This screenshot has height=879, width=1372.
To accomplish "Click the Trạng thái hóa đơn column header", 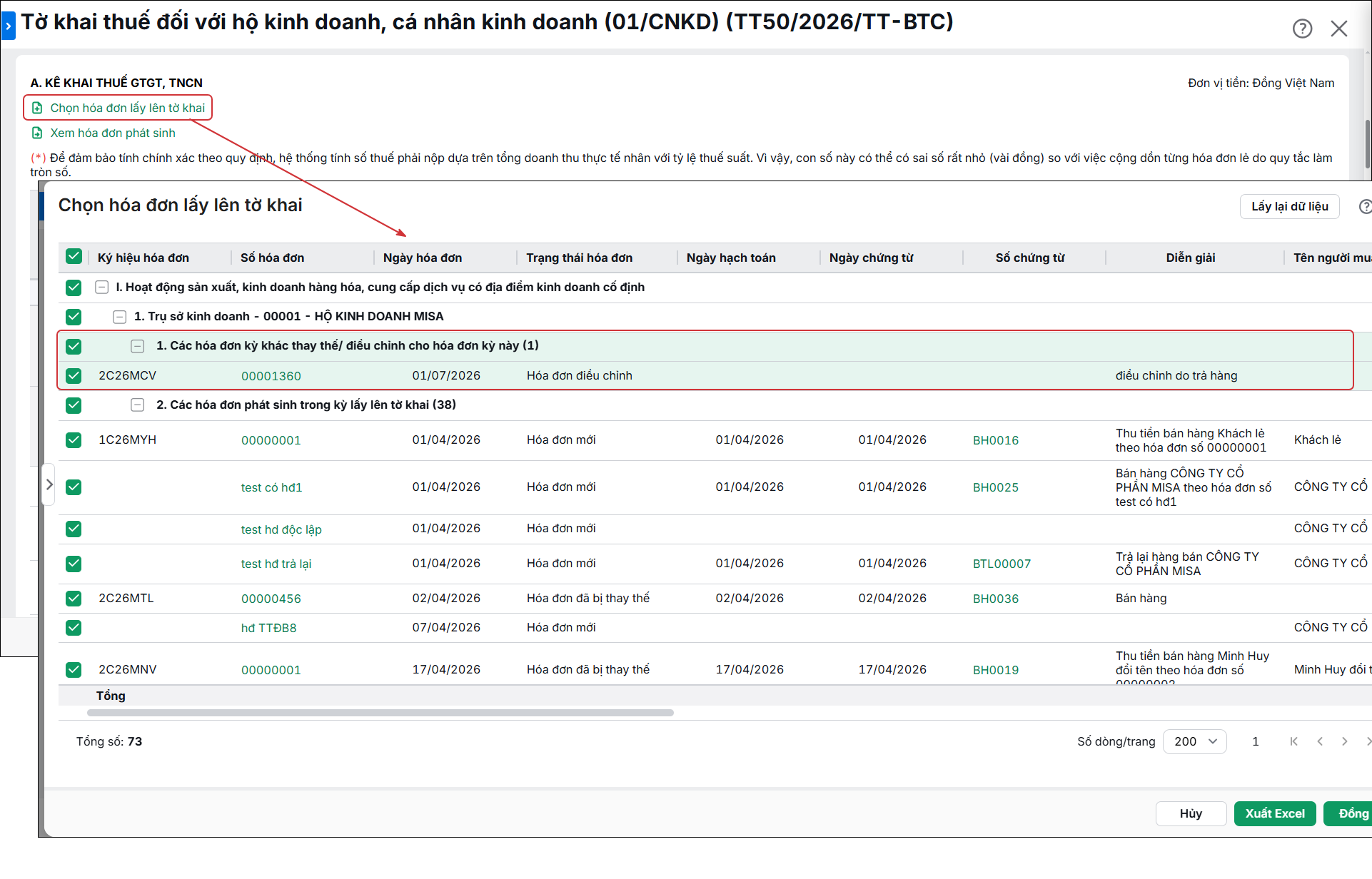I will click(579, 258).
